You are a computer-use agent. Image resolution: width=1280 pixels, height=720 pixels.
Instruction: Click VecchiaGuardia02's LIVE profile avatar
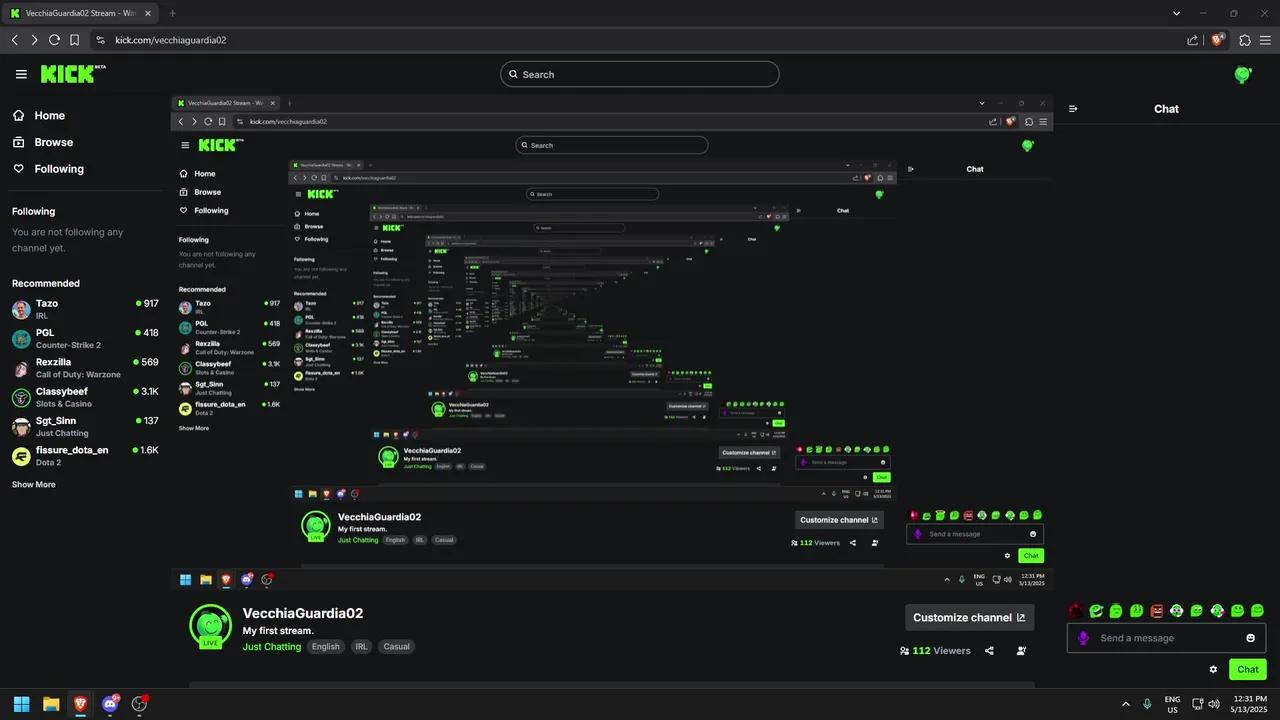(x=210, y=626)
